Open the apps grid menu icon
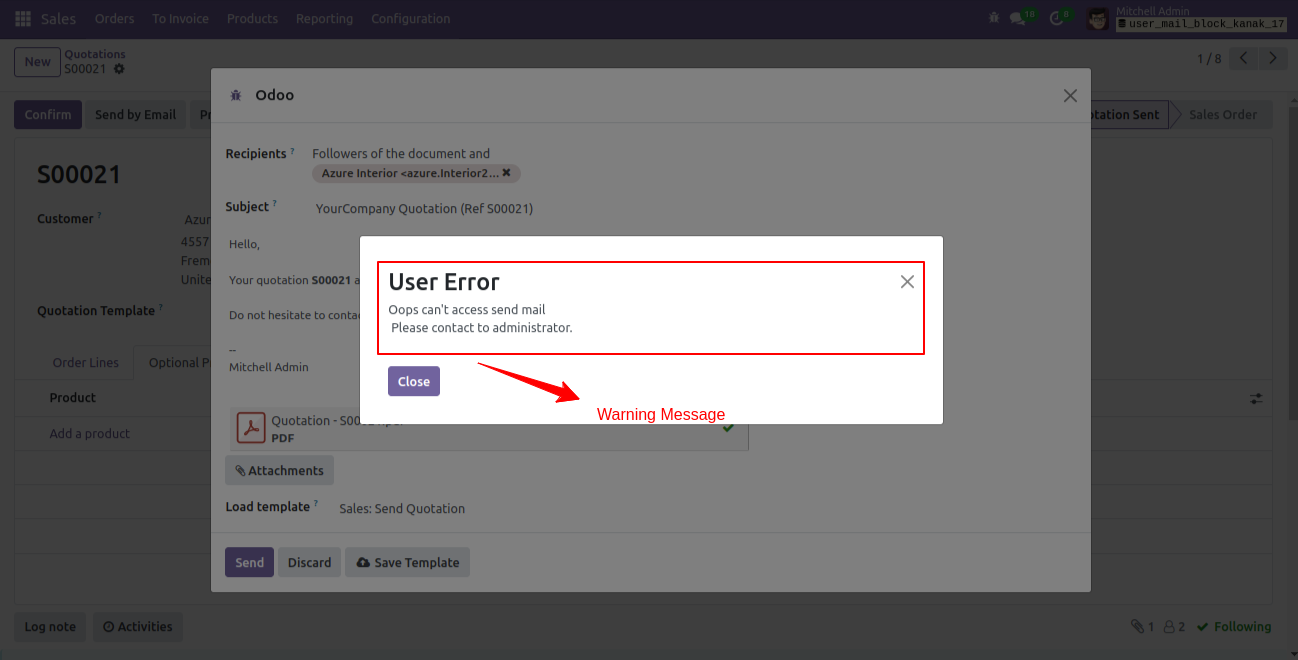This screenshot has width=1298, height=660. pyautogui.click(x=22, y=19)
